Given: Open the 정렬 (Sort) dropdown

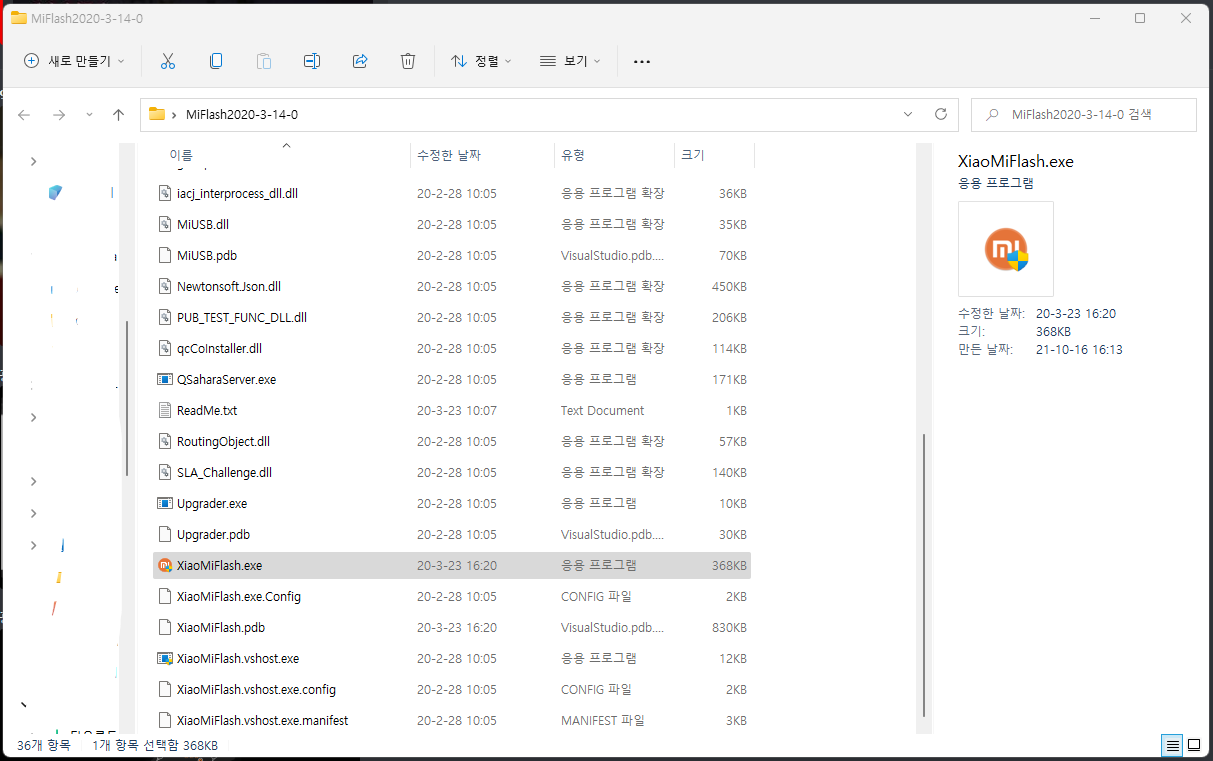Looking at the screenshot, I should (481, 61).
